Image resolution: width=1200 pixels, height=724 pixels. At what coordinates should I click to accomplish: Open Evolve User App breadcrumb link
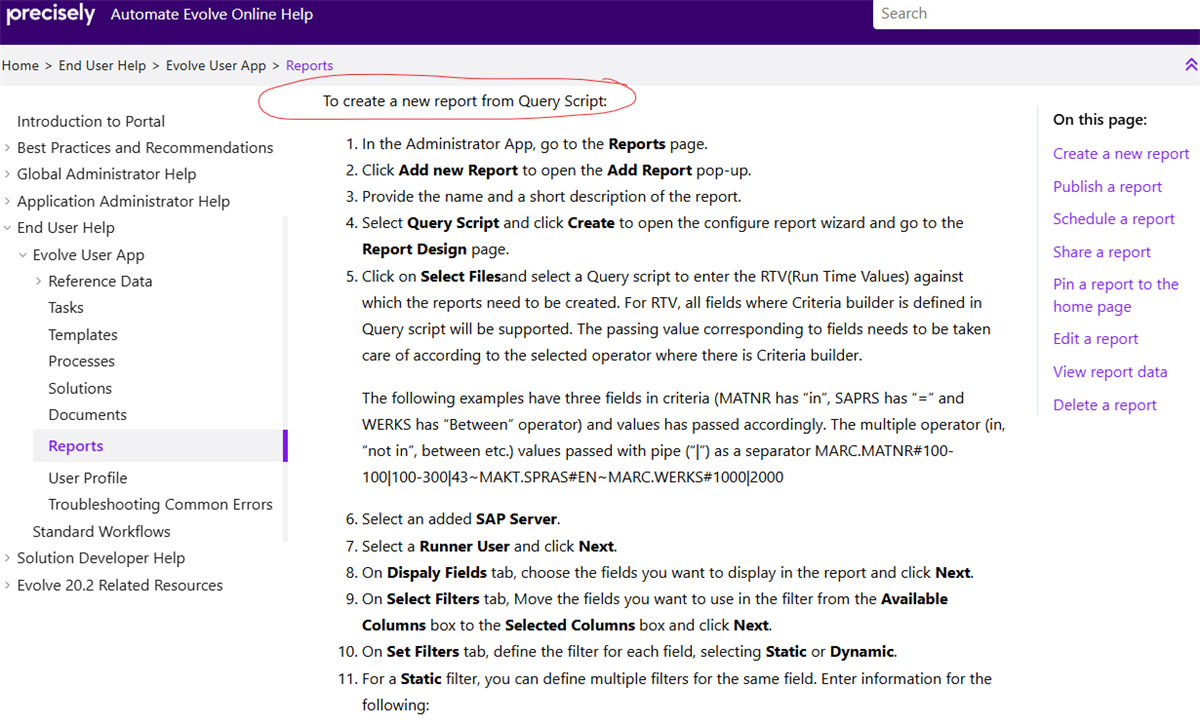216,65
